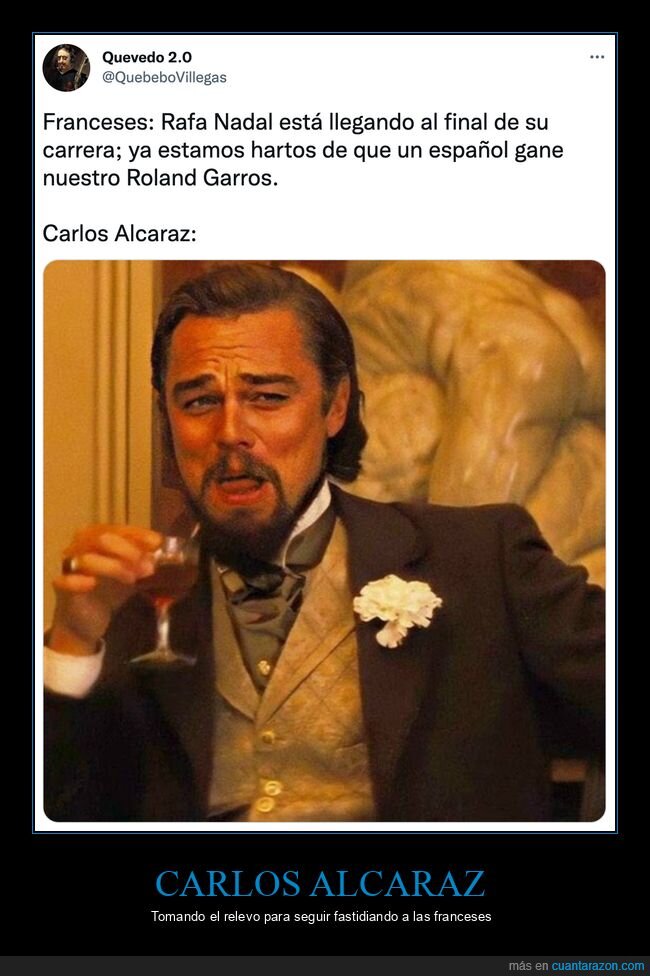650x976 pixels.
Task: Click the Quevedo 2.0 profile avatar
Action: click(66, 68)
